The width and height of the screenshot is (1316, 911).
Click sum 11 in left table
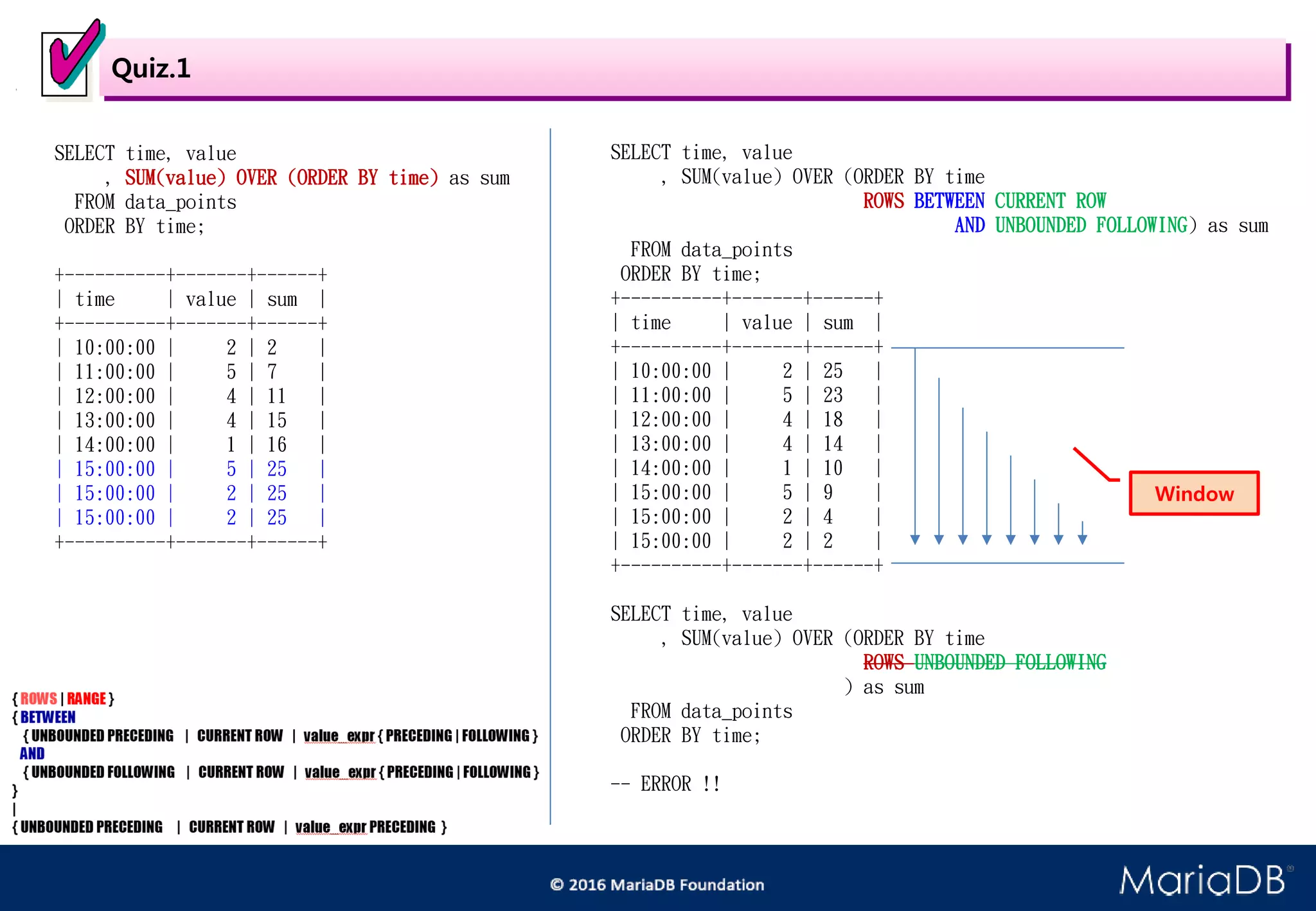[276, 396]
